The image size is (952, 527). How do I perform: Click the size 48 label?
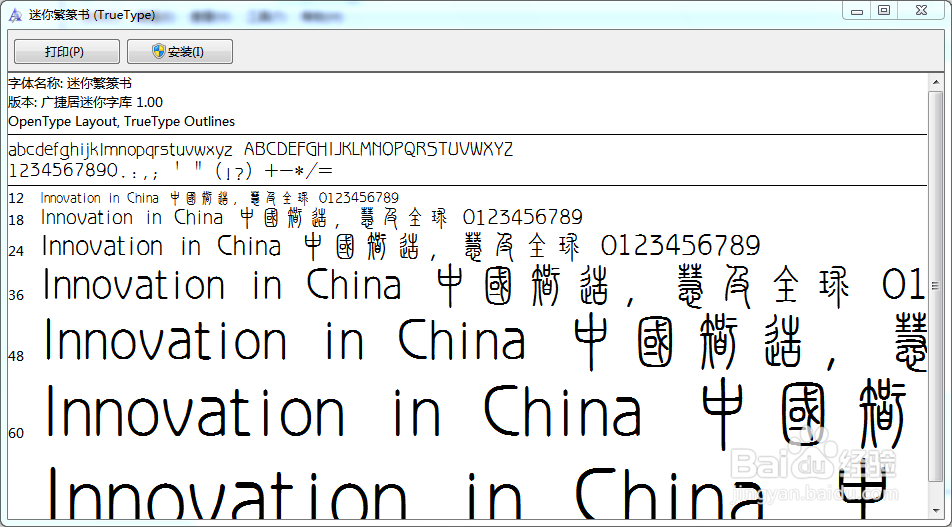16,356
